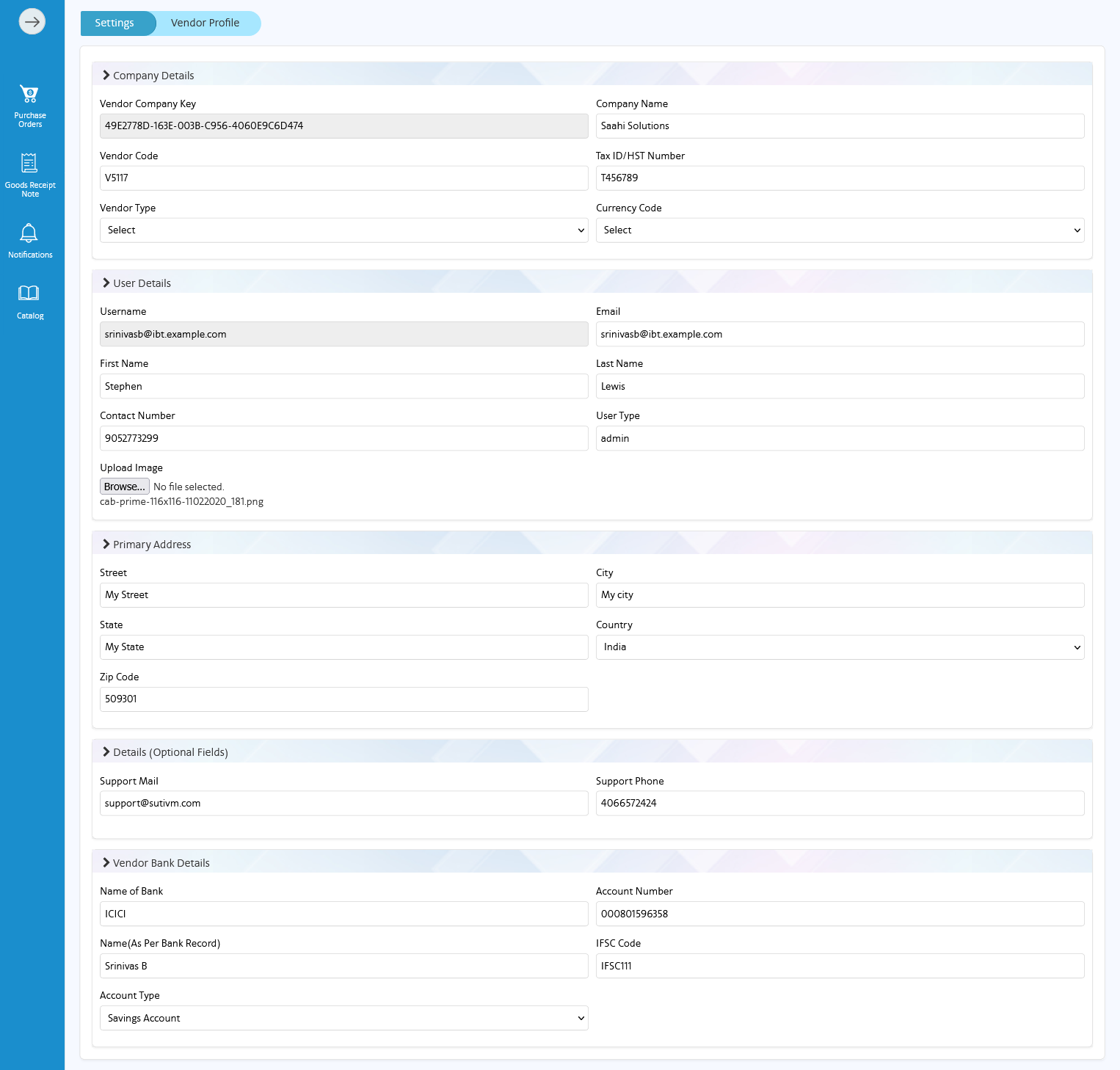Click the Support Mail field
This screenshot has height=1070, width=1120.
tap(343, 803)
